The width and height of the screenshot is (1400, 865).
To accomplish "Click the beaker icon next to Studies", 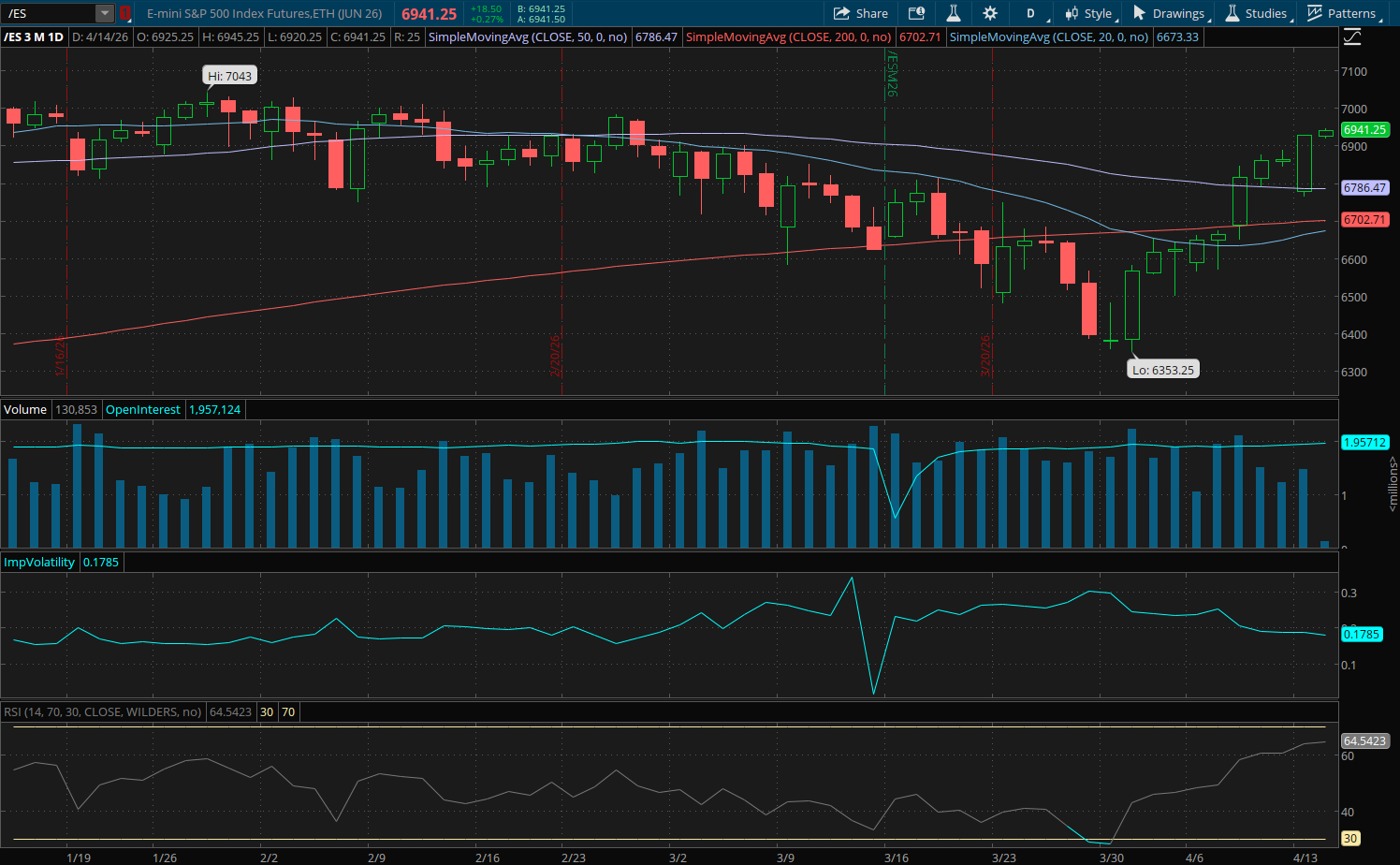I will pos(1232,13).
